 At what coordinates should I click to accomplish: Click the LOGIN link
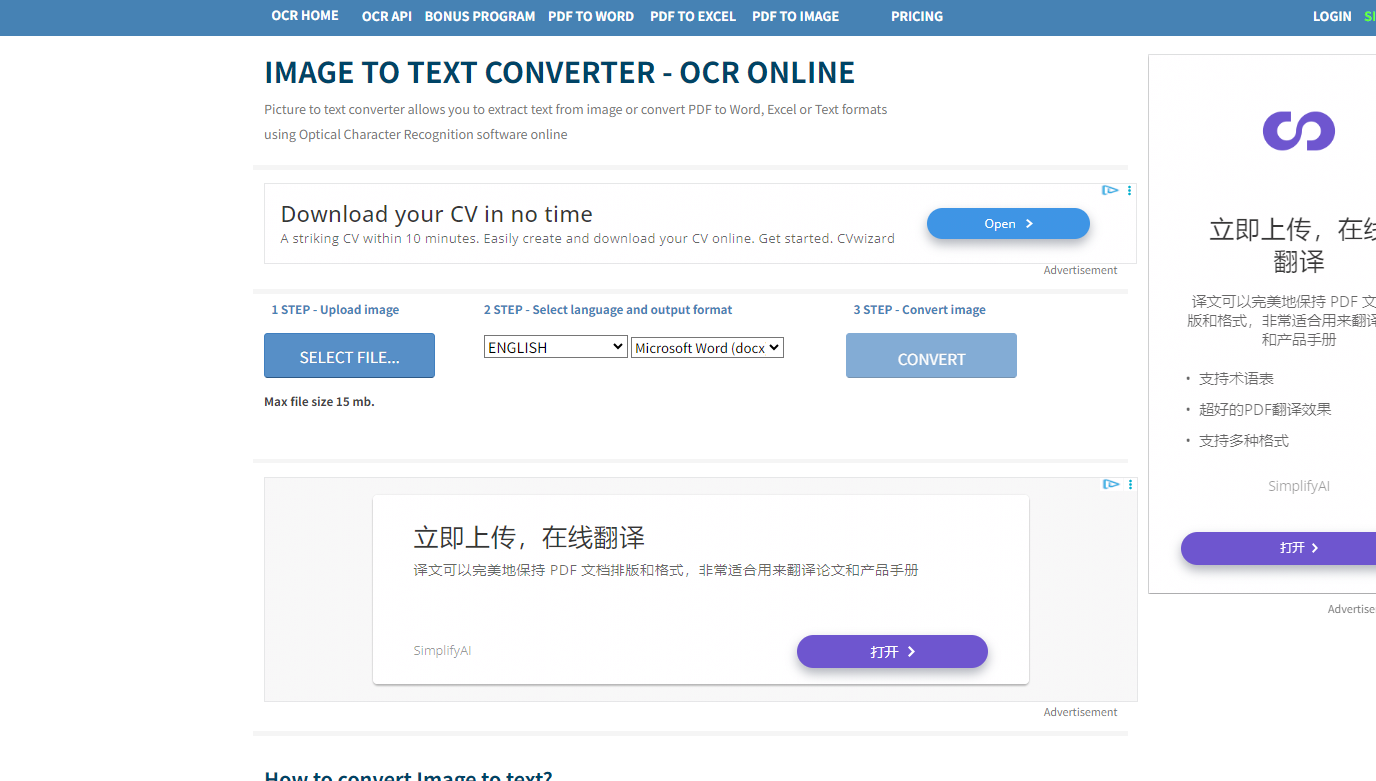1332,17
